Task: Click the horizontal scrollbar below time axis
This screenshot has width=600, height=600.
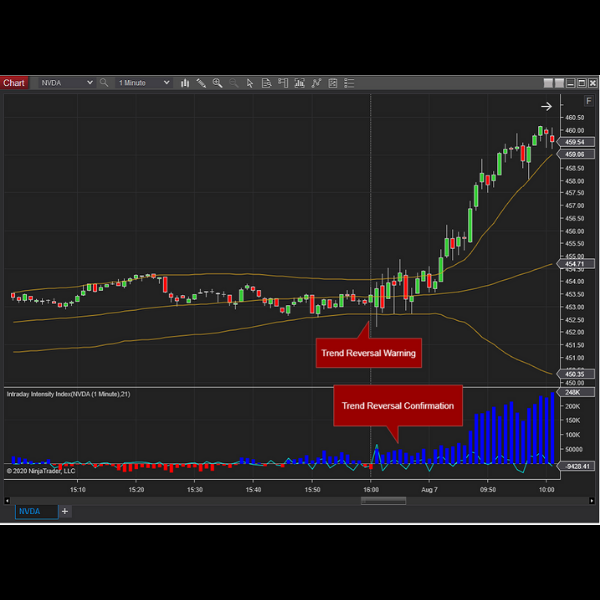Action: [372, 500]
